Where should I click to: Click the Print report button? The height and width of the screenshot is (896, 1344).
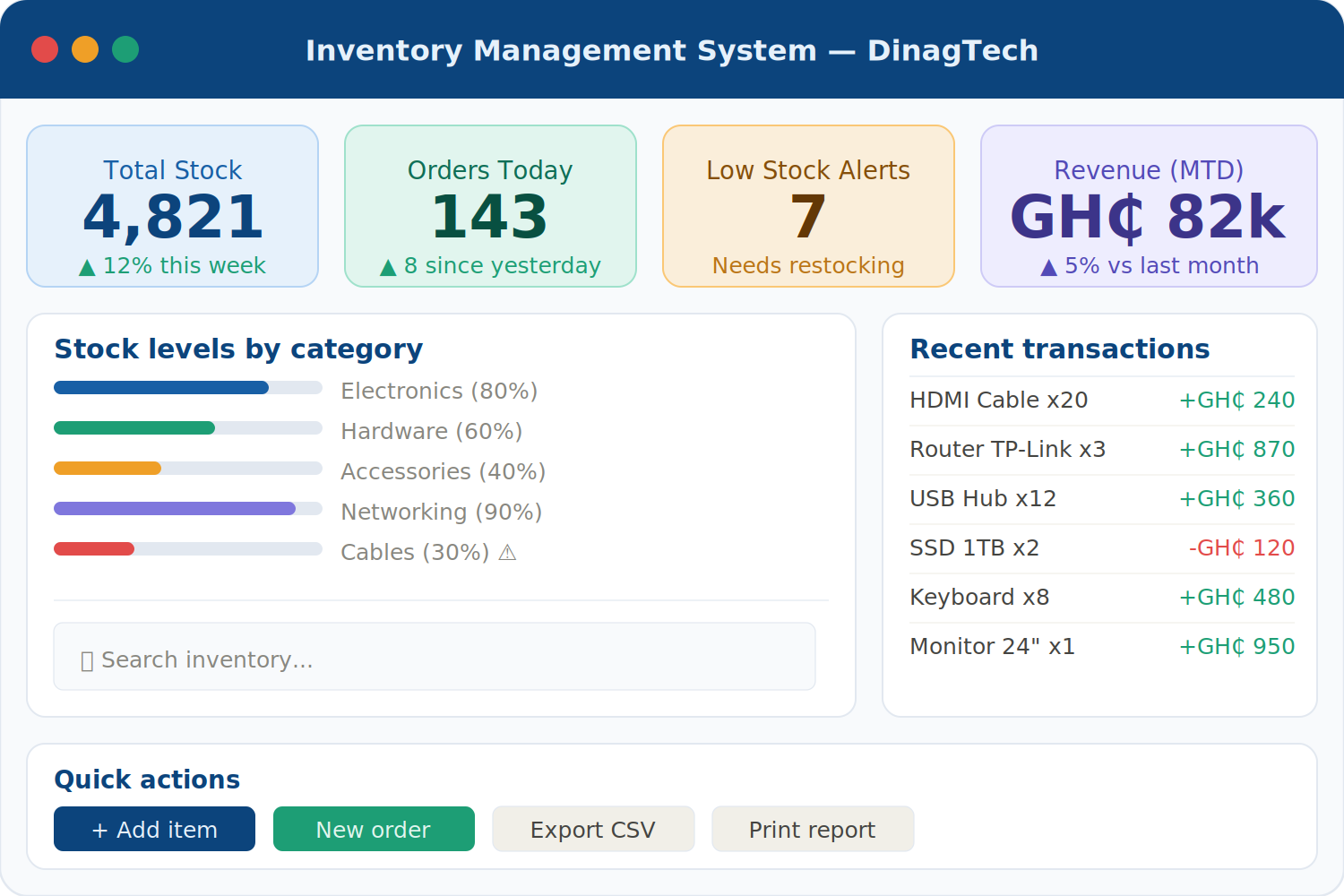point(813,829)
